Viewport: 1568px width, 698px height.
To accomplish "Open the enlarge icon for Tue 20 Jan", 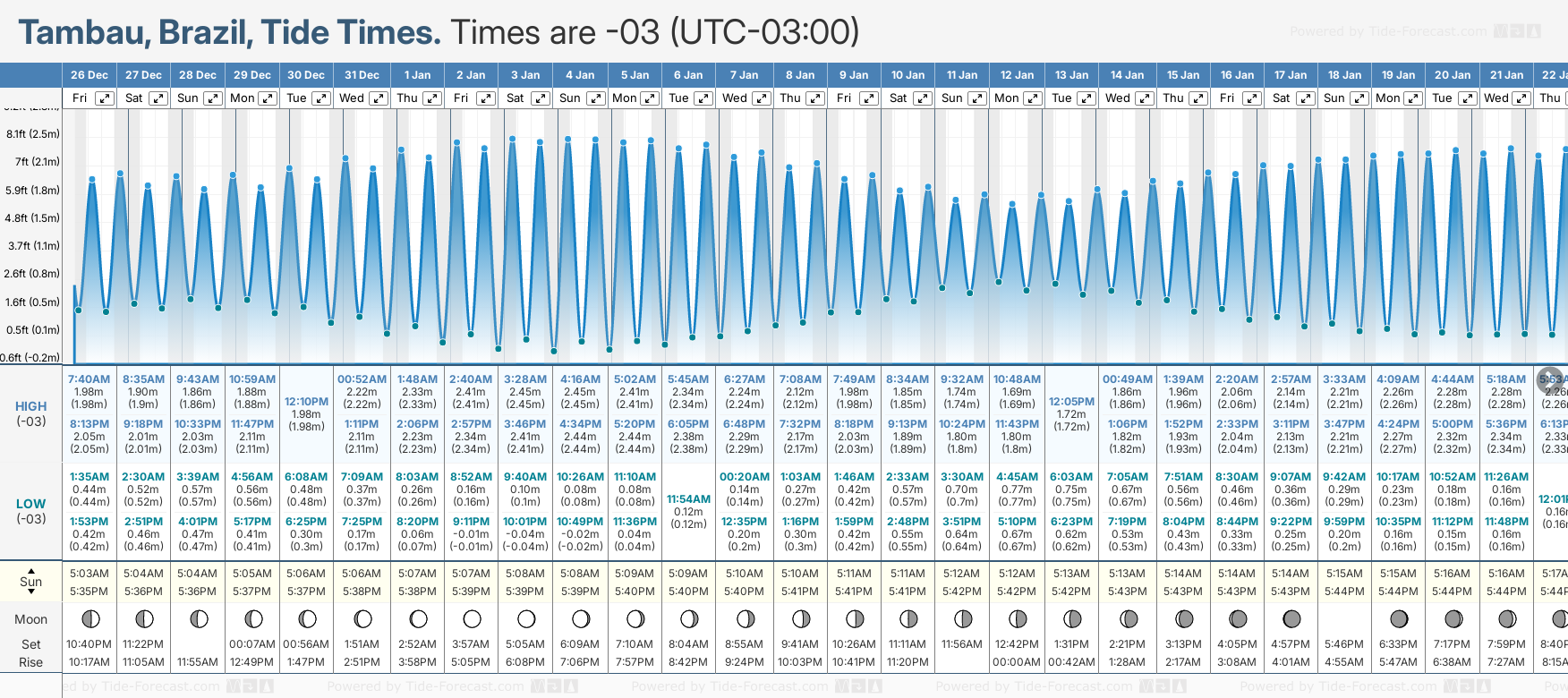I will 1468,98.
